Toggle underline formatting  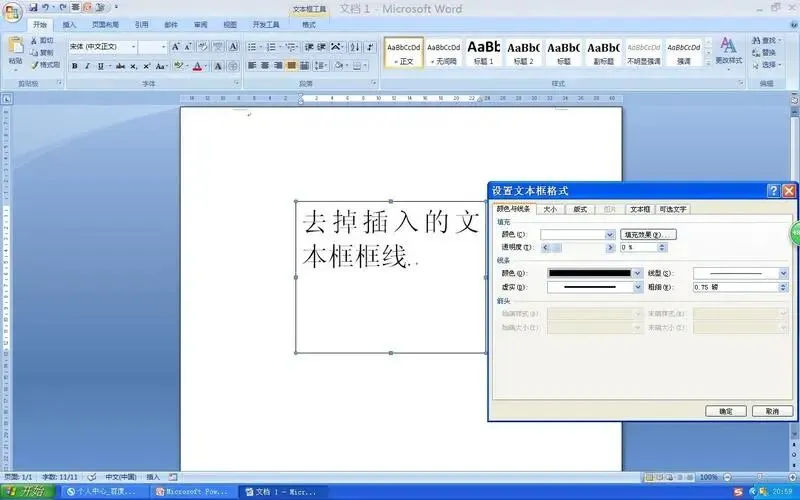pos(101,66)
